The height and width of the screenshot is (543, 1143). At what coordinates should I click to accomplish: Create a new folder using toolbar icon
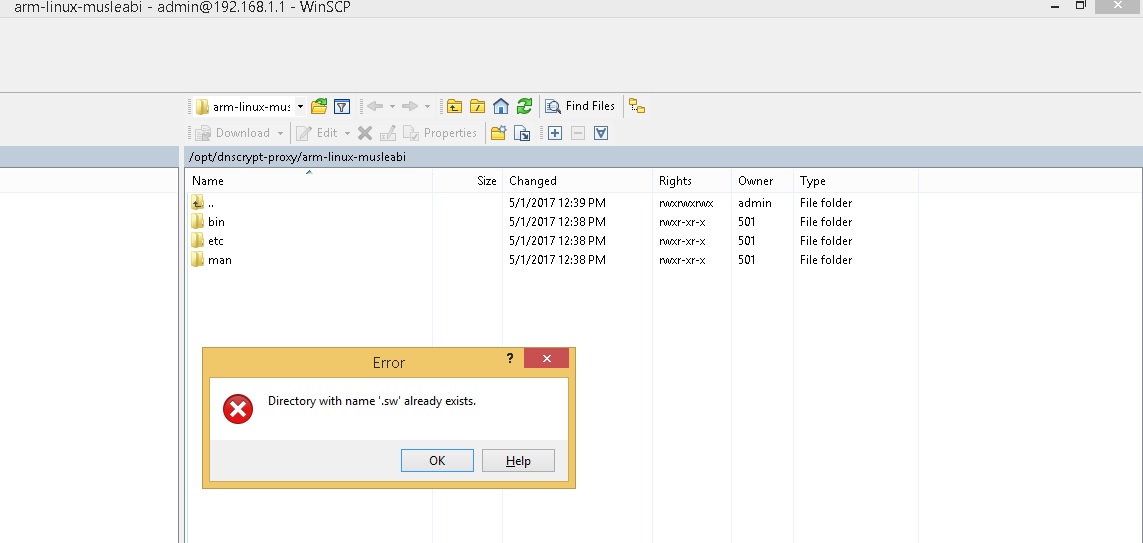(x=498, y=133)
